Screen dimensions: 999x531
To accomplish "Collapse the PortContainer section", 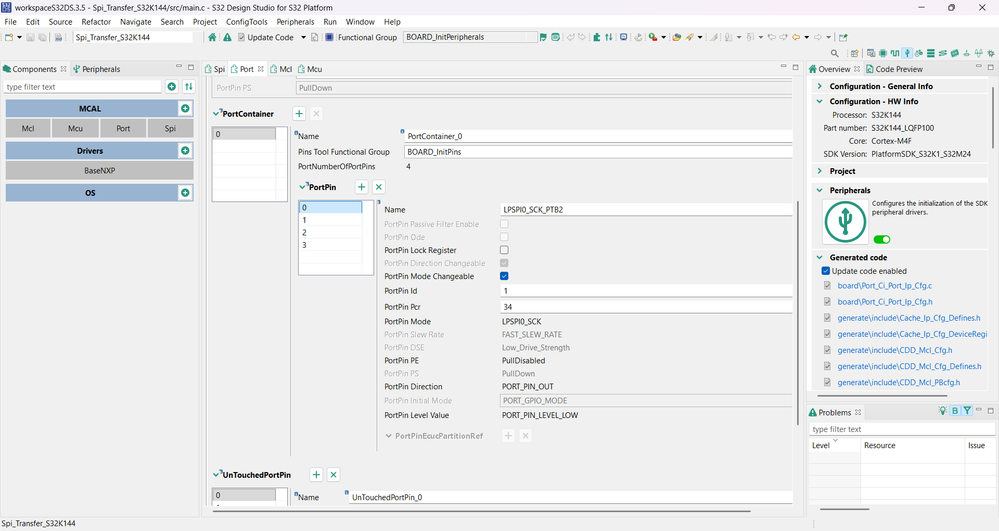I will pyautogui.click(x=216, y=113).
